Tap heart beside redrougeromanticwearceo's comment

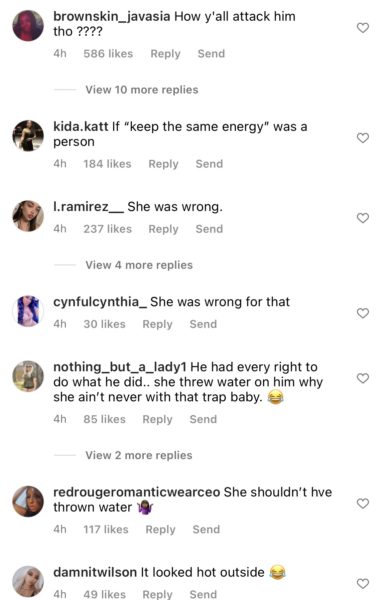click(x=363, y=503)
